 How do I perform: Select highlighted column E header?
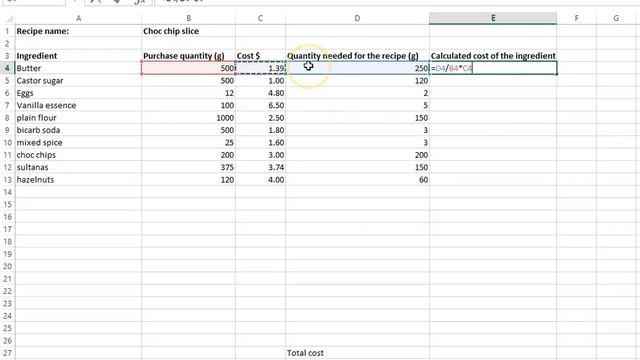[x=493, y=18]
